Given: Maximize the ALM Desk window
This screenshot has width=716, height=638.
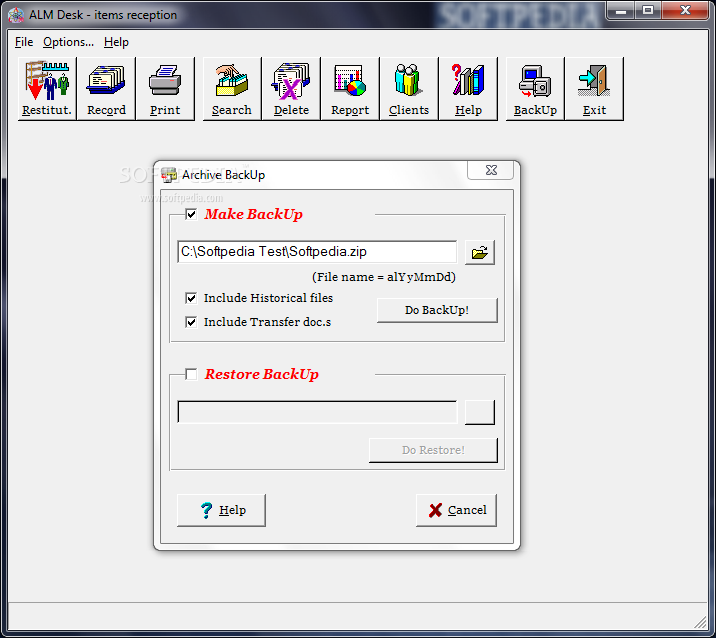Looking at the screenshot, I should 648,10.
